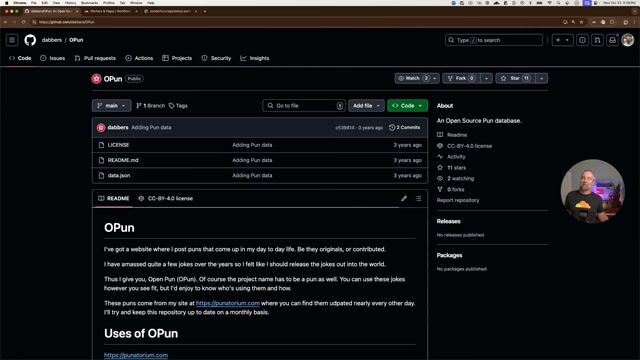Switch to the Insights tab
Viewport: 640px width, 360px height.
pos(255,58)
